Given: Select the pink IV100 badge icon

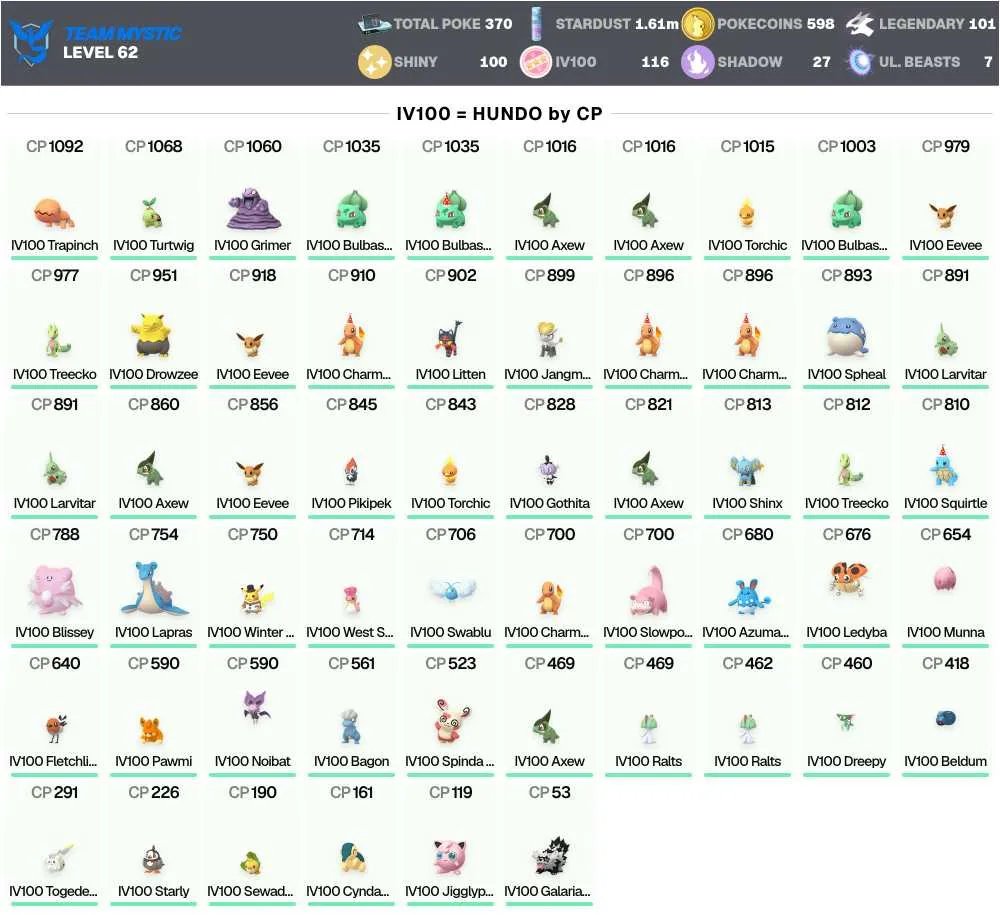Looking at the screenshot, I should pos(536,62).
